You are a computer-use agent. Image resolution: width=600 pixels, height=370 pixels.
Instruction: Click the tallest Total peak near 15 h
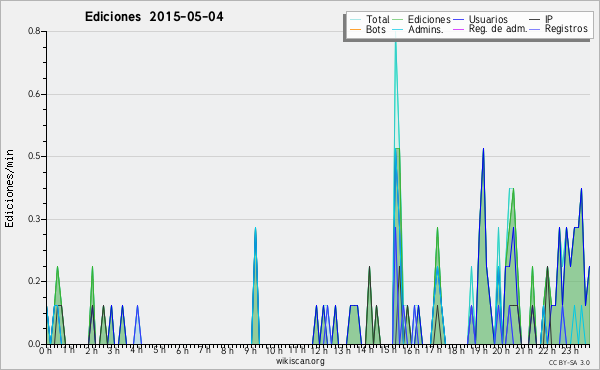click(396, 42)
